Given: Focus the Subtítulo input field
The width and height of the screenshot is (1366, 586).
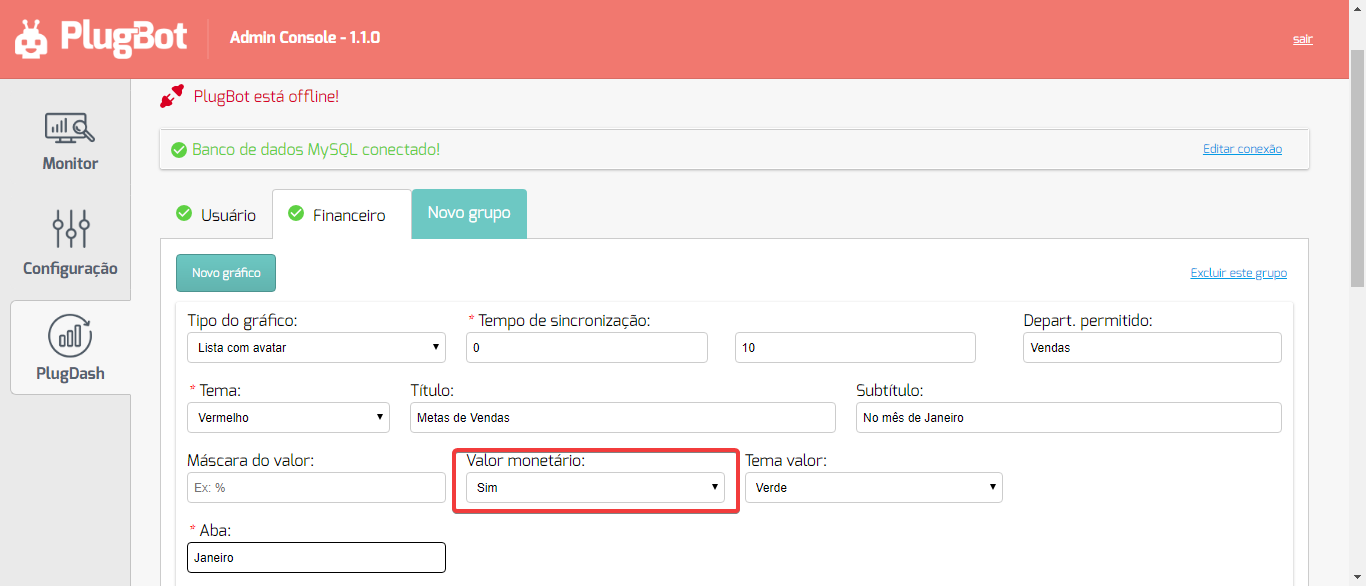Looking at the screenshot, I should click(1069, 417).
